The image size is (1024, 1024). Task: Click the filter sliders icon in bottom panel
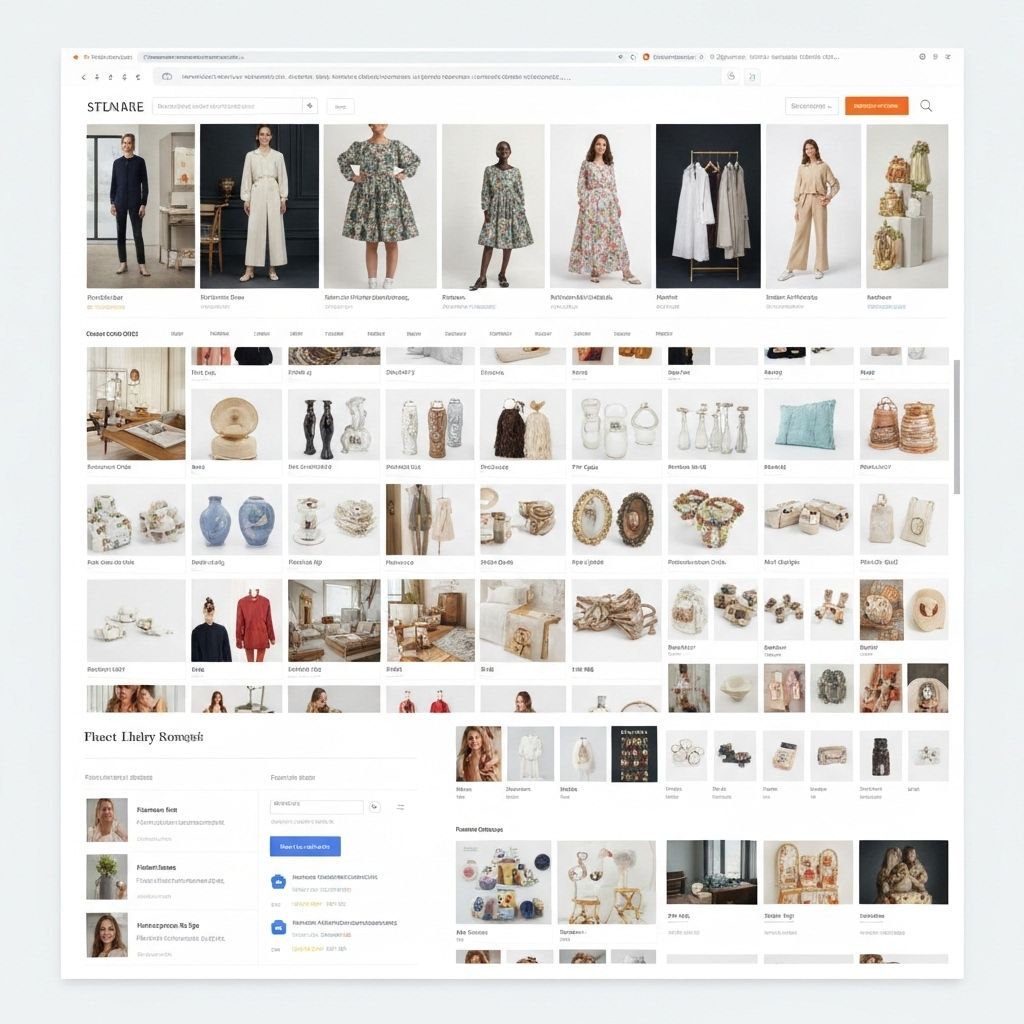(400, 807)
